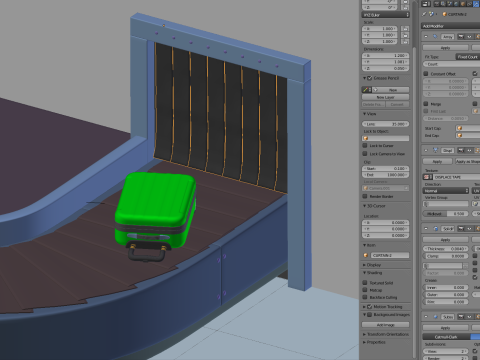
Task: Collapse the View panel
Action: [x=364, y=114]
